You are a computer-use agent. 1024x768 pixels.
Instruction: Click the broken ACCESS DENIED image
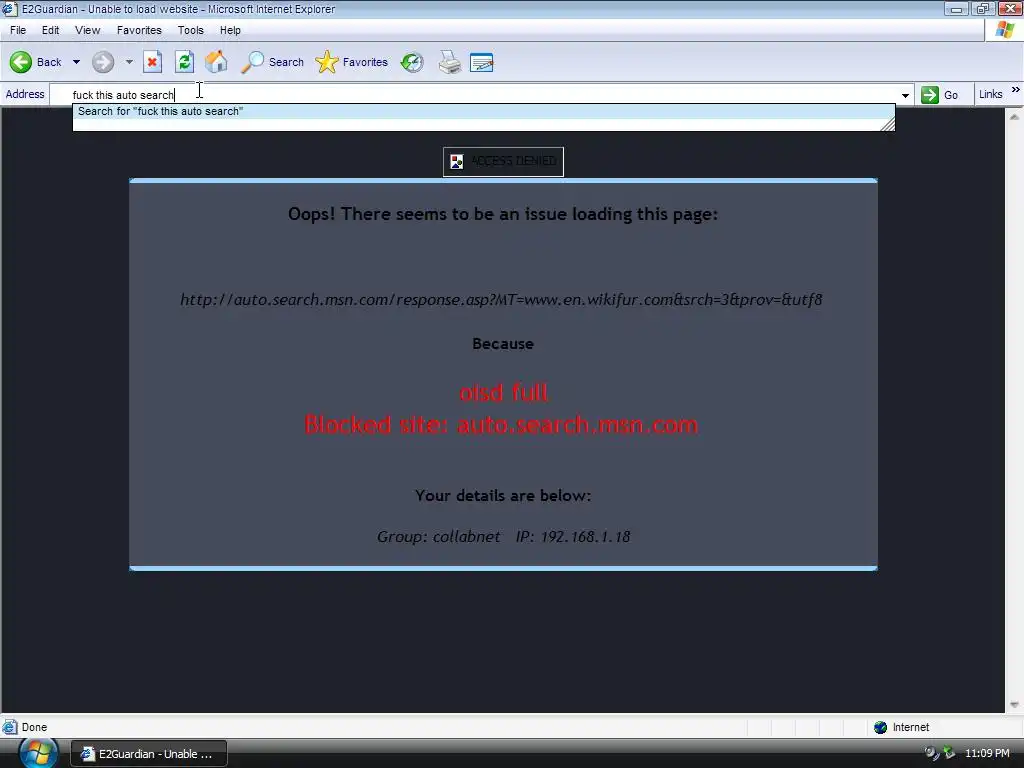[x=503, y=161]
